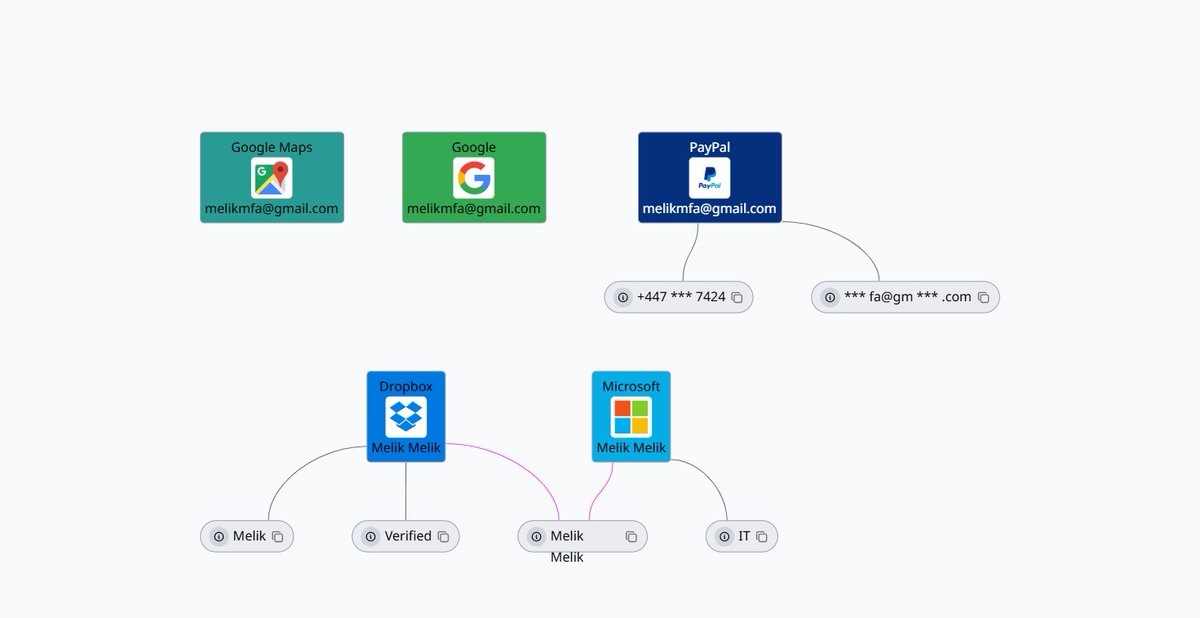Click the Google G logo

473,178
